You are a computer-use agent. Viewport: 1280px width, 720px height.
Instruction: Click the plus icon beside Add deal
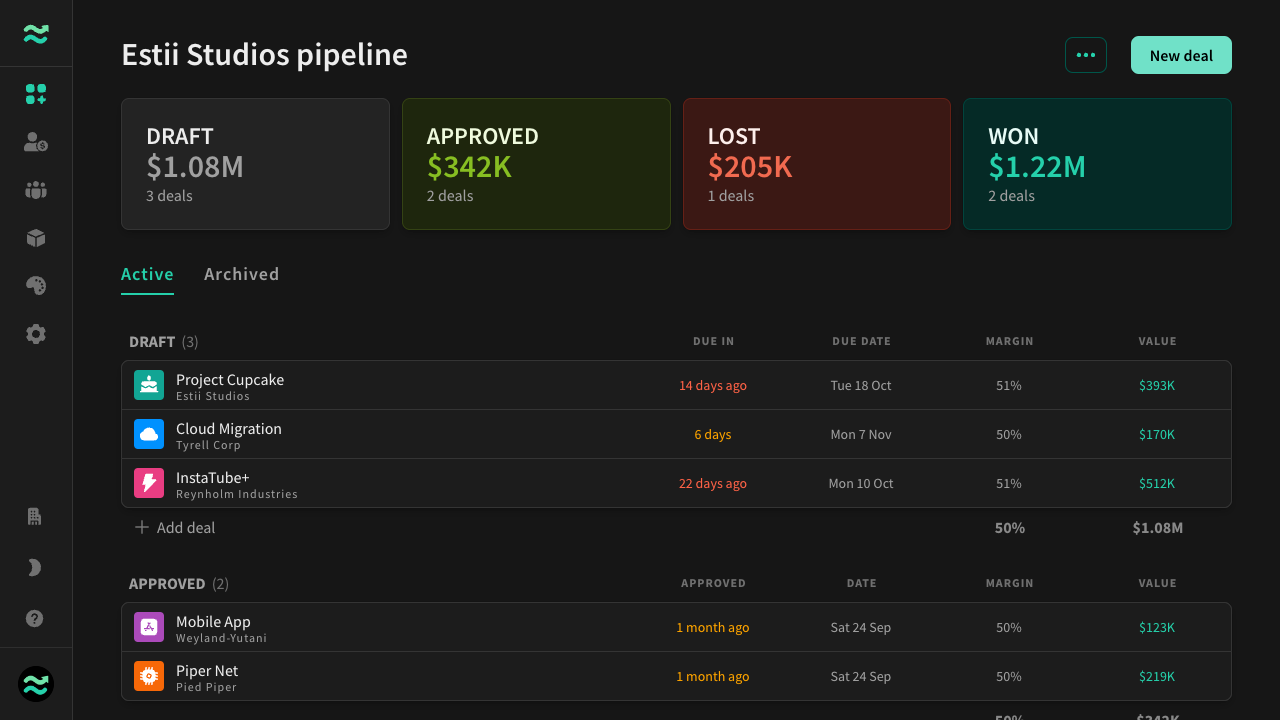point(142,527)
